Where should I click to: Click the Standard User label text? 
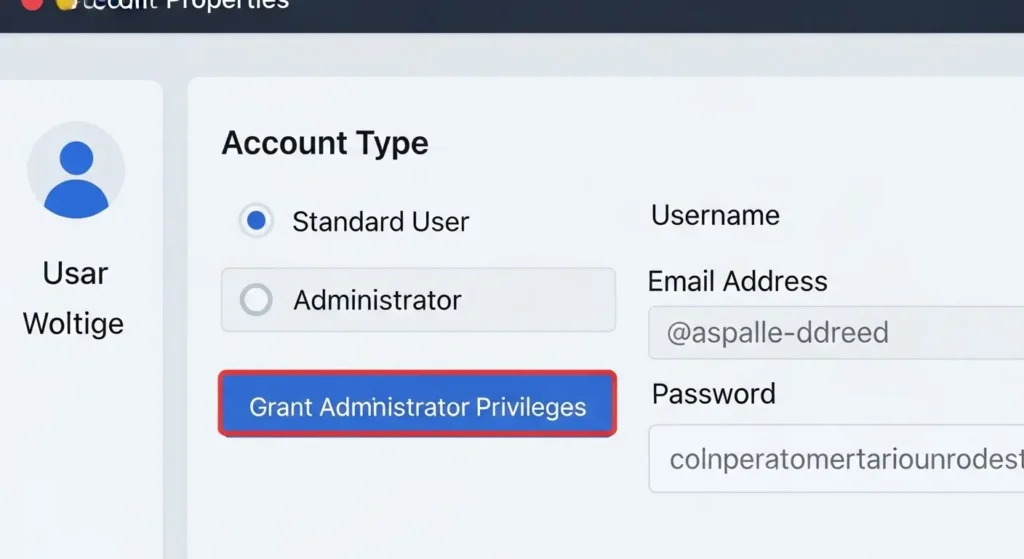(381, 222)
